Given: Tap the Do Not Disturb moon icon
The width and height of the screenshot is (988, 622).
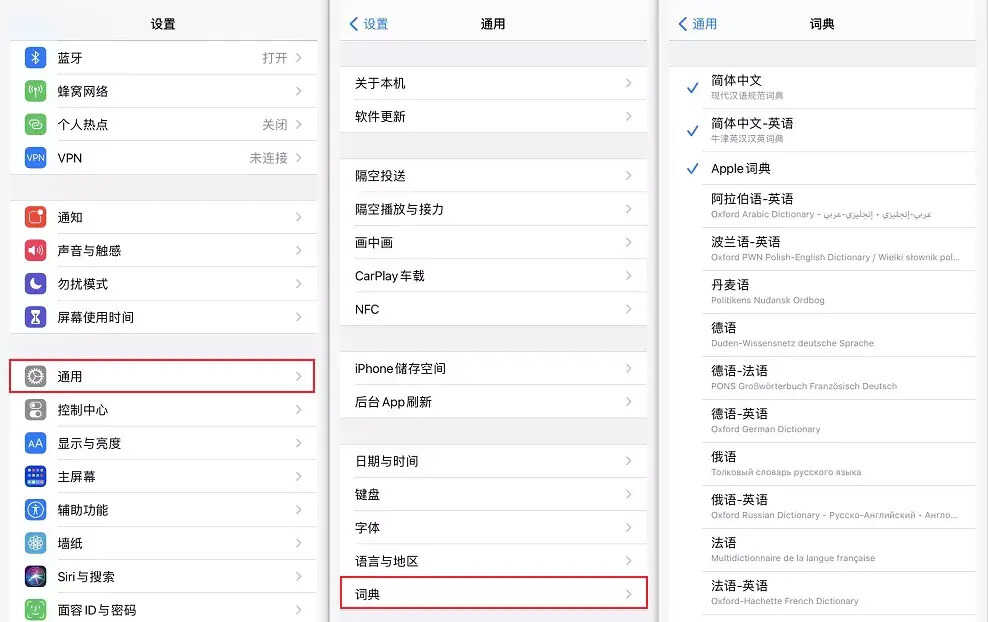Looking at the screenshot, I should pyautogui.click(x=36, y=284).
